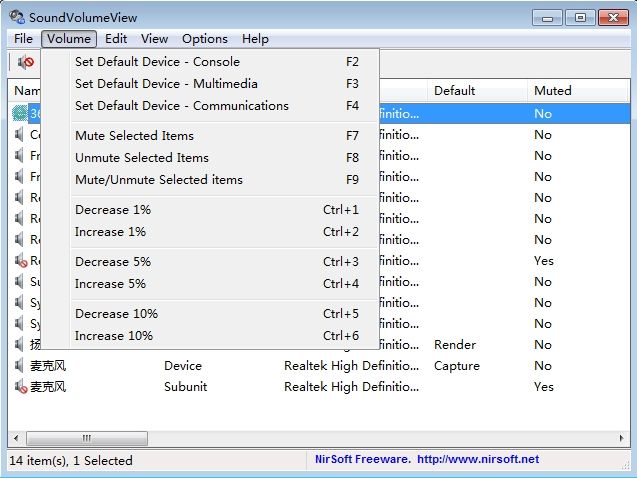Viewport: 637px width, 478px height.
Task: Click the speaker icon of 麦克风 Device row
Action: [19, 366]
